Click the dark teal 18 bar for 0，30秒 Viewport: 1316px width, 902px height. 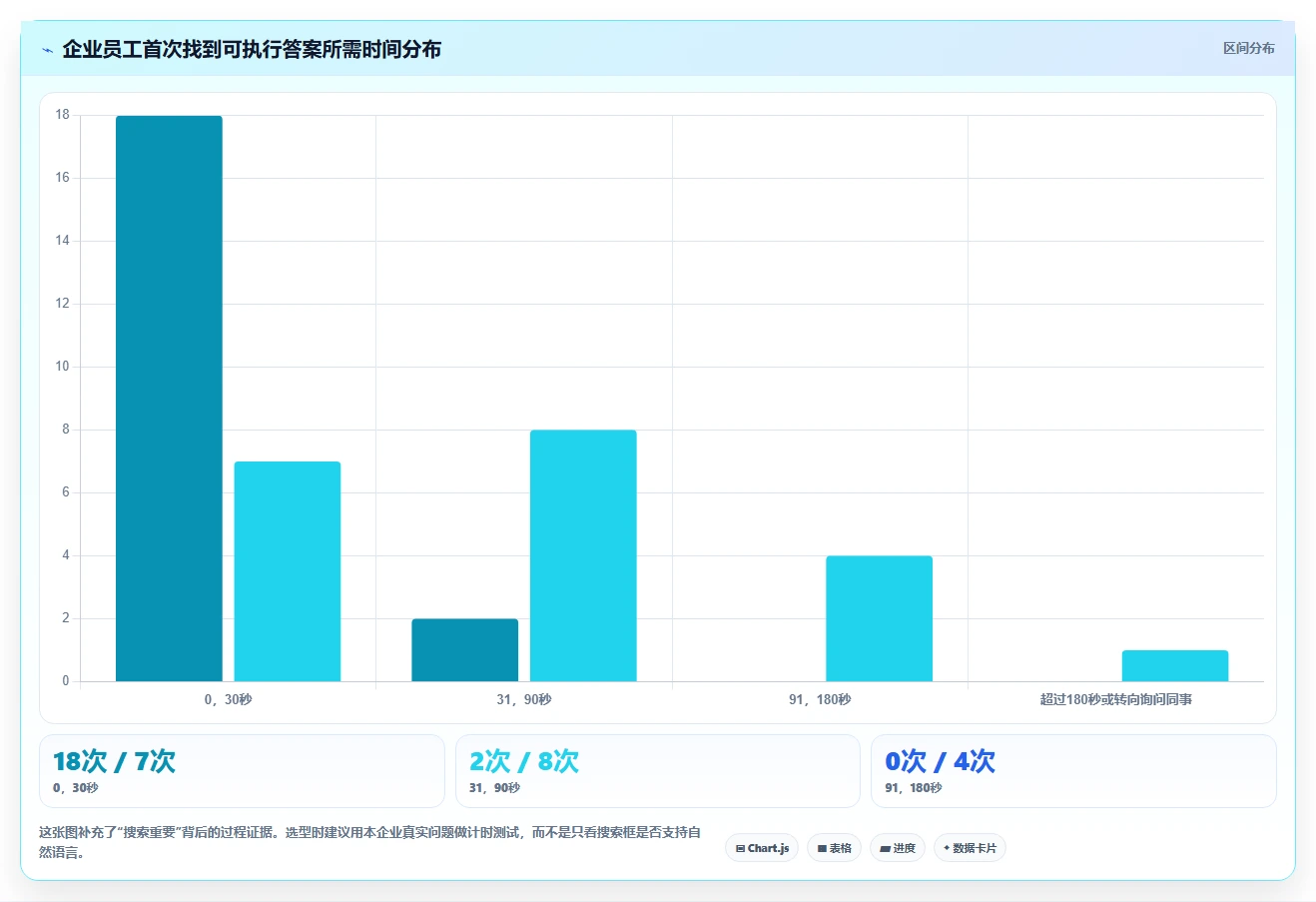pyautogui.click(x=169, y=399)
